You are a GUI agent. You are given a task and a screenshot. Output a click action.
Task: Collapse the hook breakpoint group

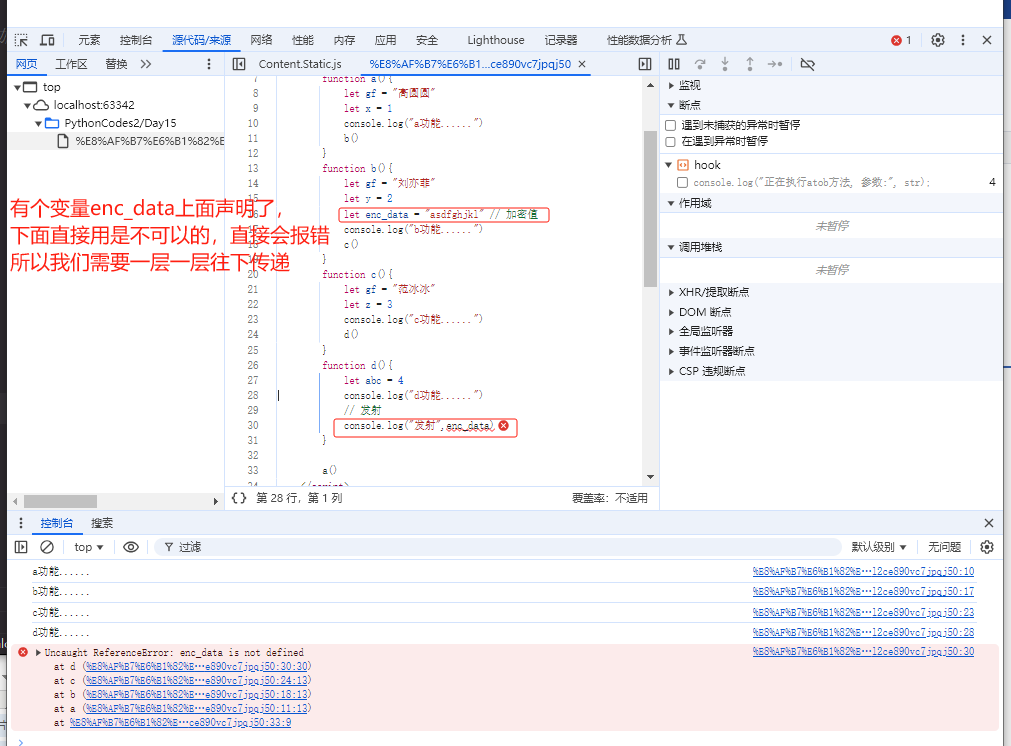pos(669,165)
